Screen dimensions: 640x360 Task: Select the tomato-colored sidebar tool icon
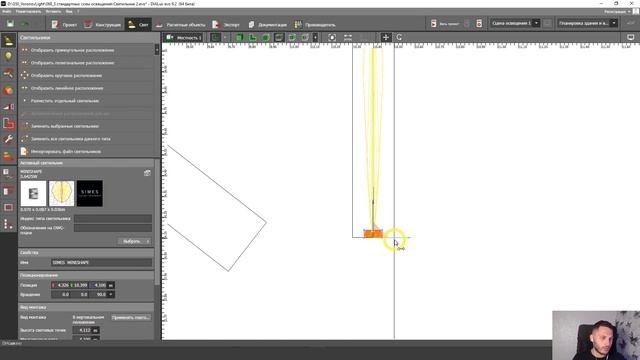point(8,90)
